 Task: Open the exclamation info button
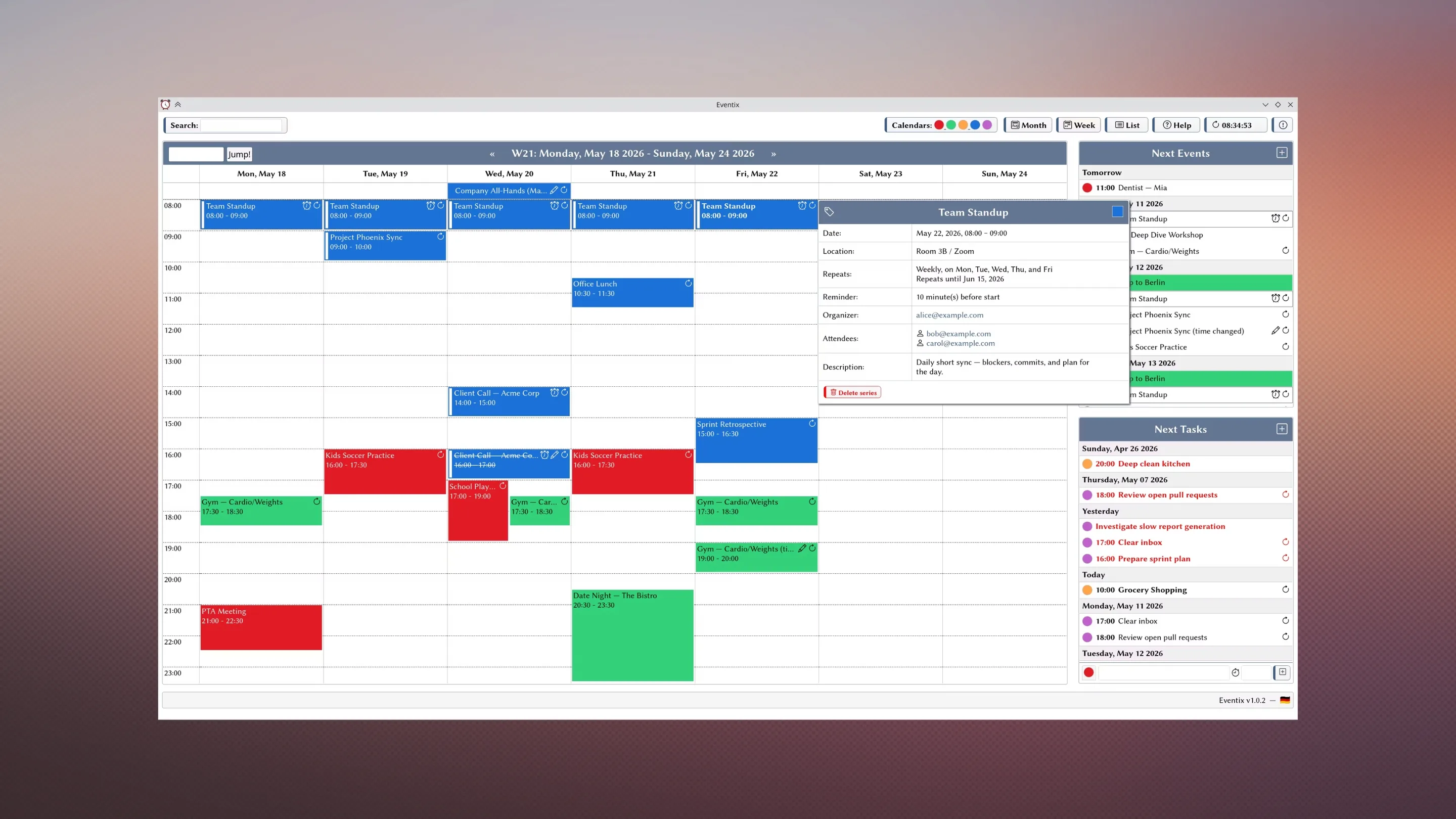pos(1283,125)
